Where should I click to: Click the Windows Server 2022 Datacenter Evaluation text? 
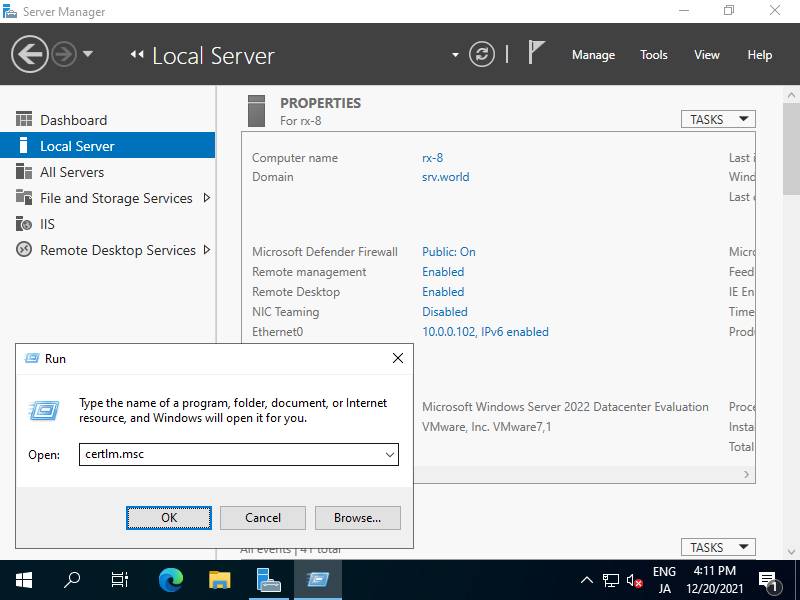coord(565,407)
